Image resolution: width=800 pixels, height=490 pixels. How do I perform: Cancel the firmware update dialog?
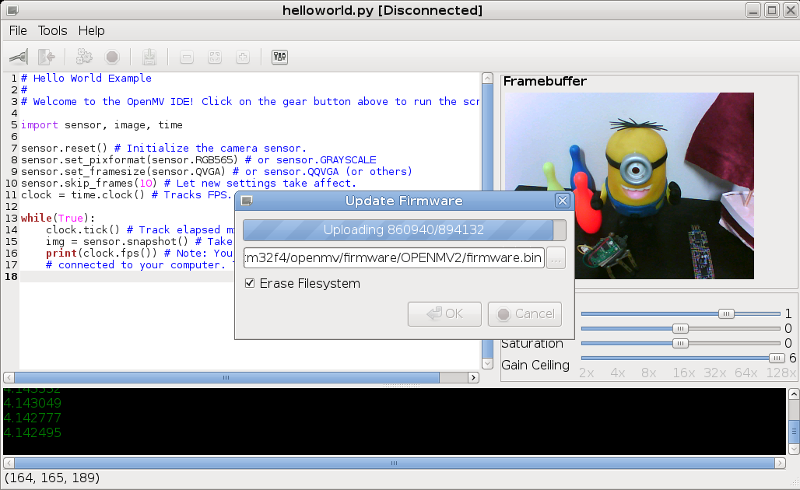click(524, 314)
